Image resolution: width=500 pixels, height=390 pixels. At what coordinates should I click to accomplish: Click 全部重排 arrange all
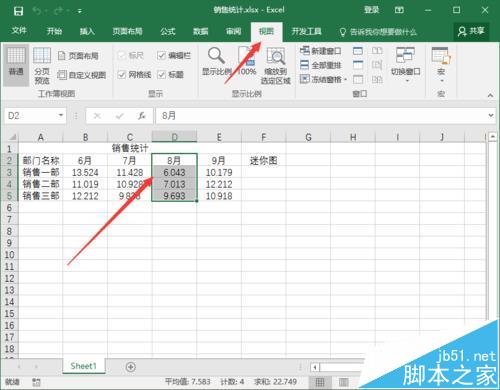(x=320, y=65)
